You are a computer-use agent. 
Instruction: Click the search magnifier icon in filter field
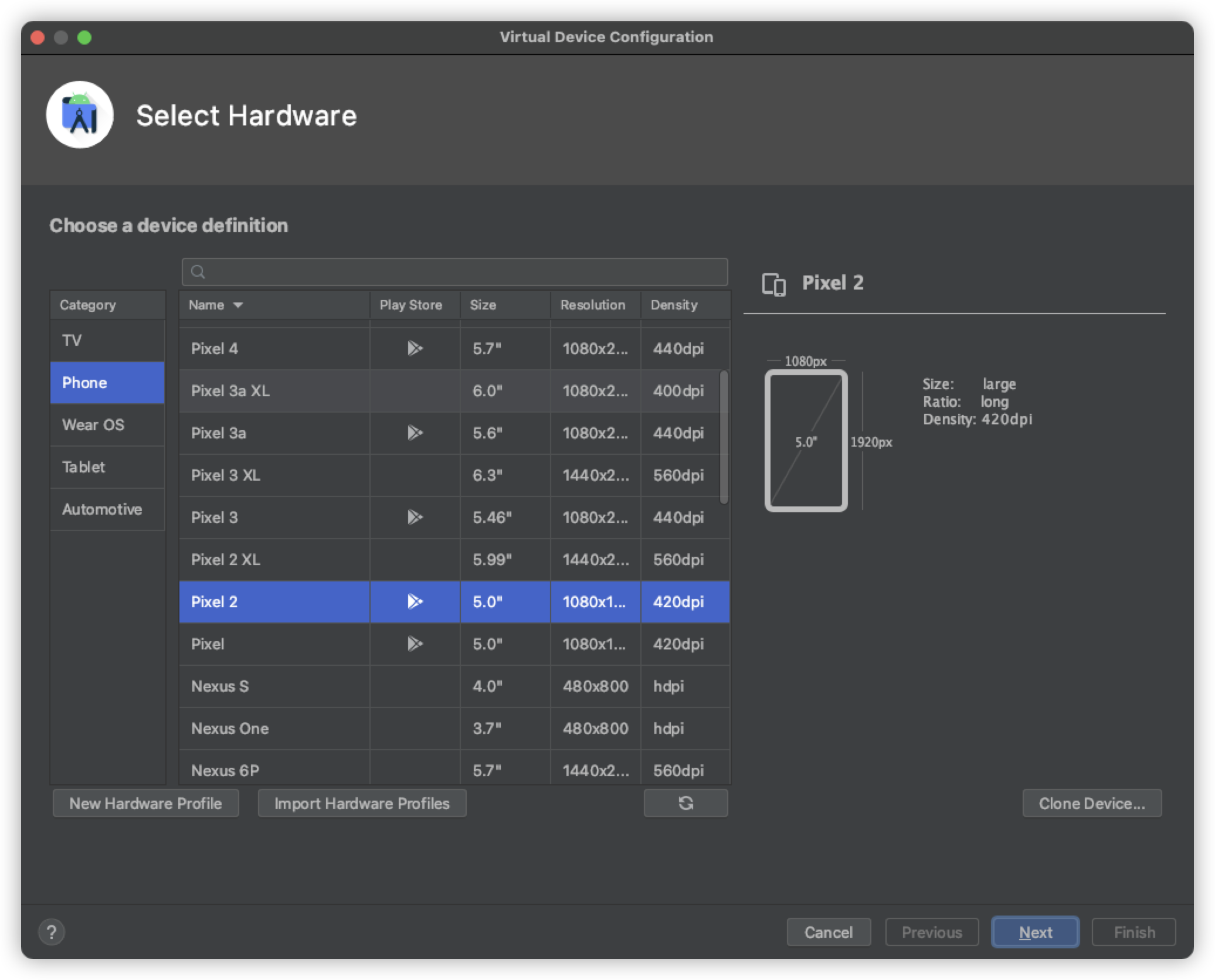click(x=198, y=272)
